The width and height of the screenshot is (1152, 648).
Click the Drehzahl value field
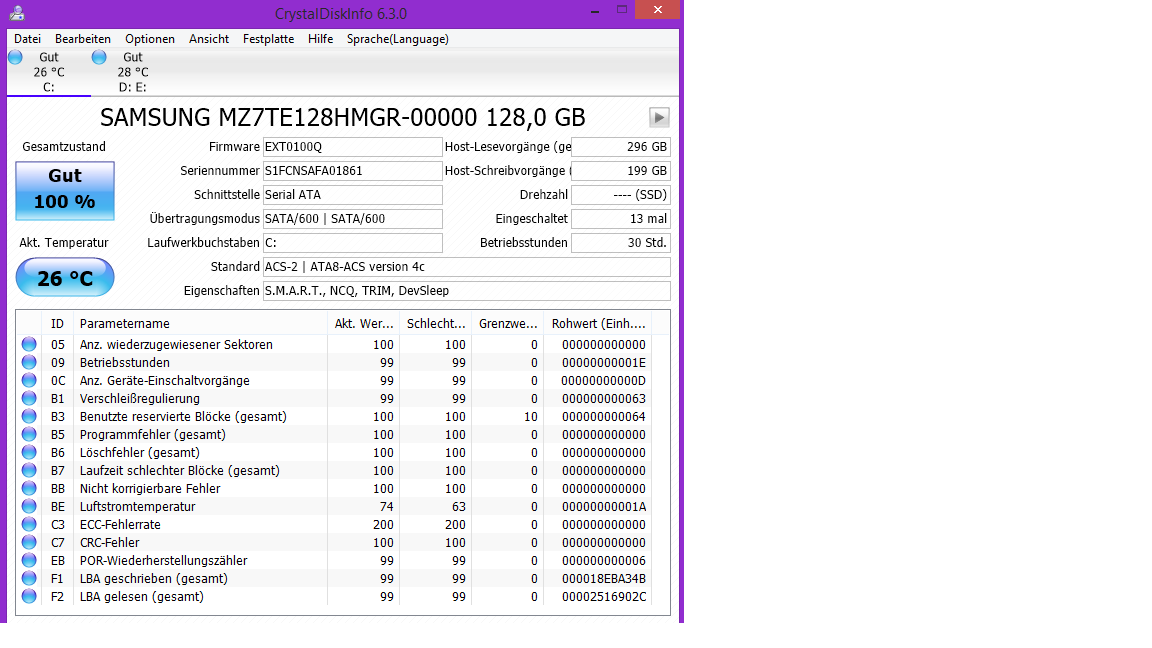point(621,195)
